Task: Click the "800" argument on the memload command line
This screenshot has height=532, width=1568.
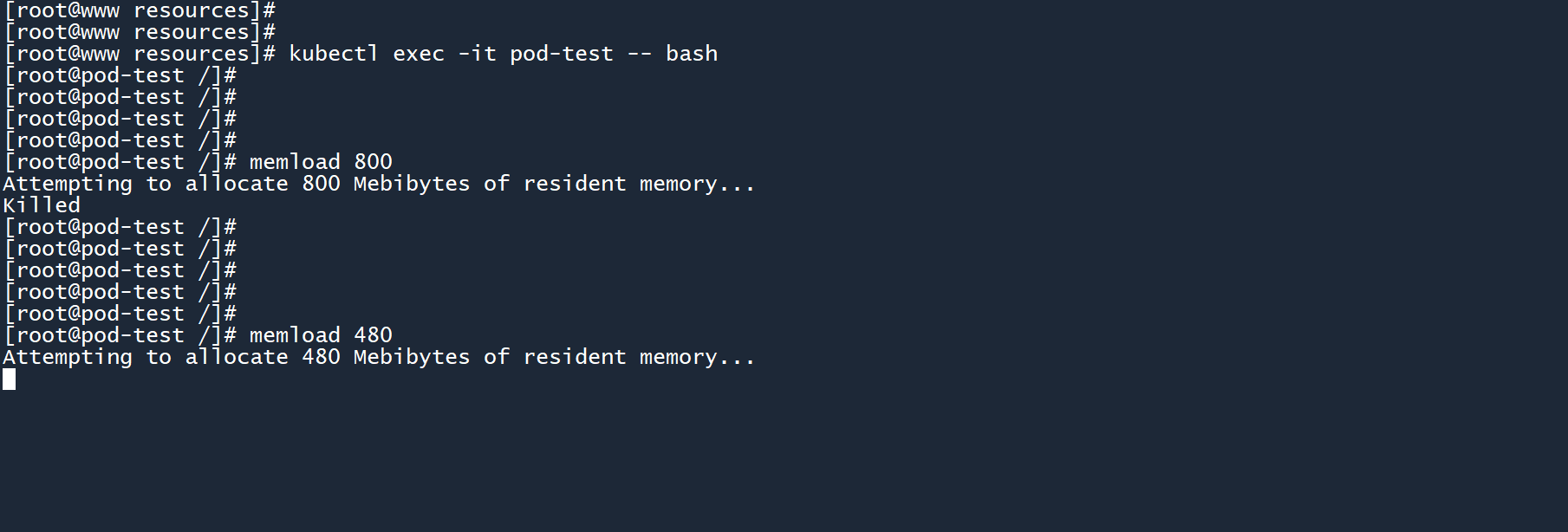Action: [373, 162]
